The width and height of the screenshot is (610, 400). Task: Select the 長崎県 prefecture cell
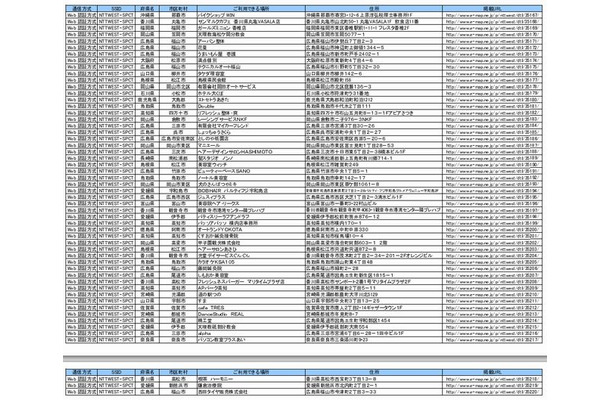[147, 158]
